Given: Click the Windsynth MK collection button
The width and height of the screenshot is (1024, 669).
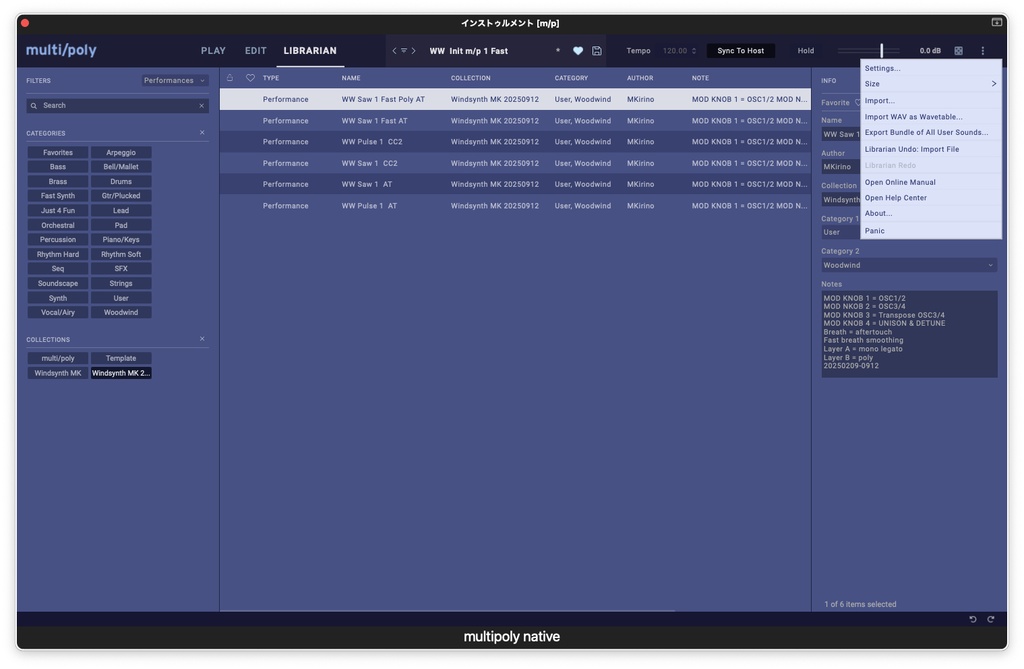Looking at the screenshot, I should click(x=56, y=372).
